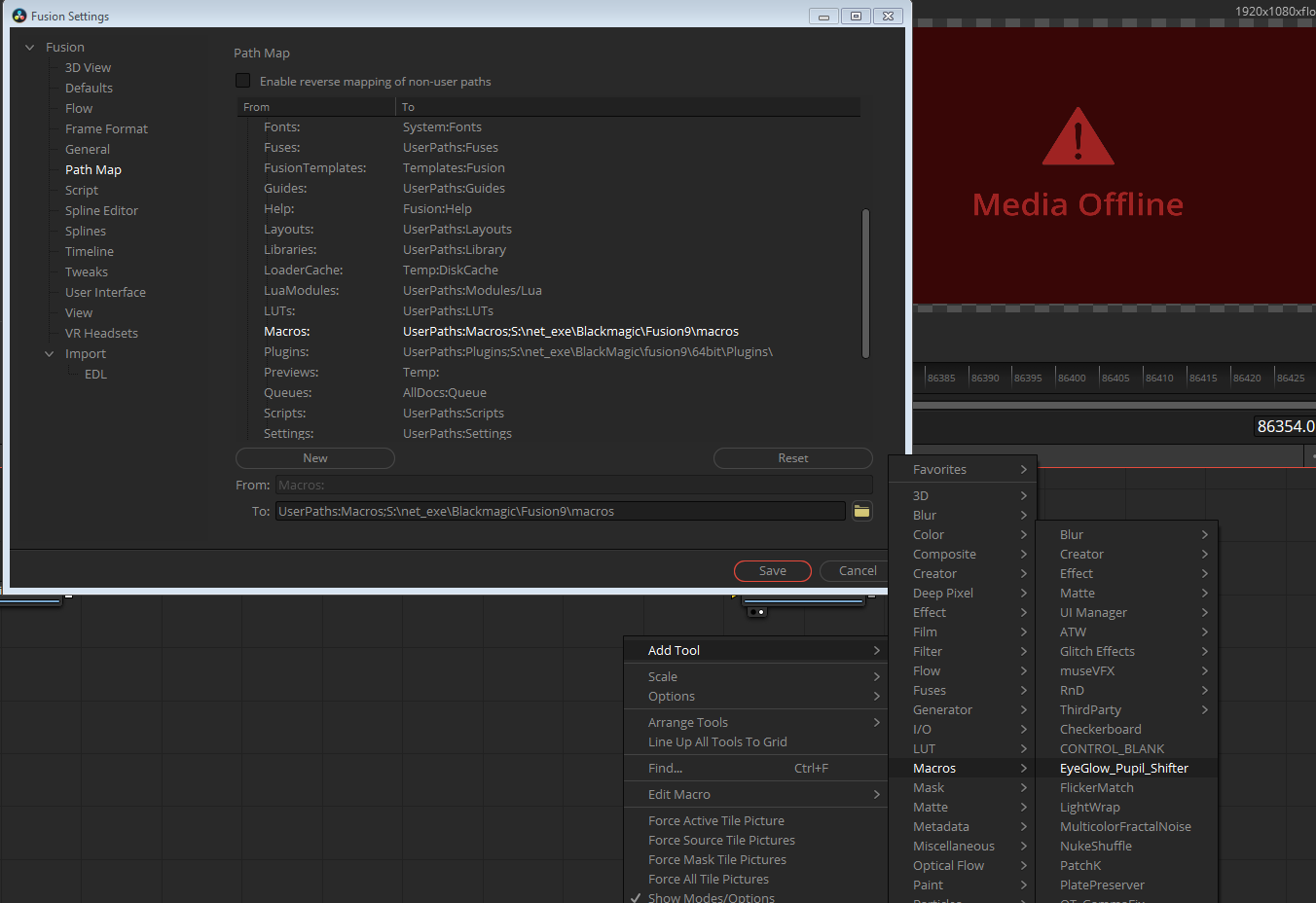1316x903 pixels.
Task: Open the Macros tool category
Action: 963,768
